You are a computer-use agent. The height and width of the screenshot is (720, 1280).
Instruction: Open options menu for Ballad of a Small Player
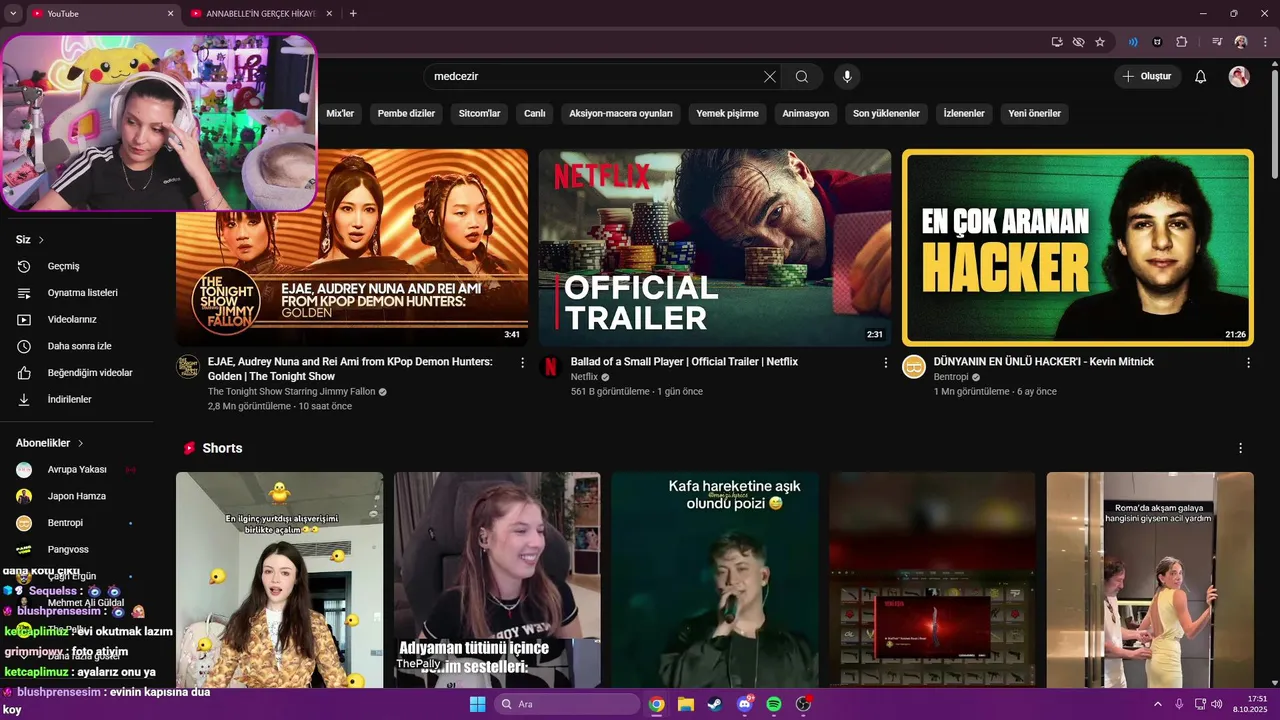click(x=885, y=362)
